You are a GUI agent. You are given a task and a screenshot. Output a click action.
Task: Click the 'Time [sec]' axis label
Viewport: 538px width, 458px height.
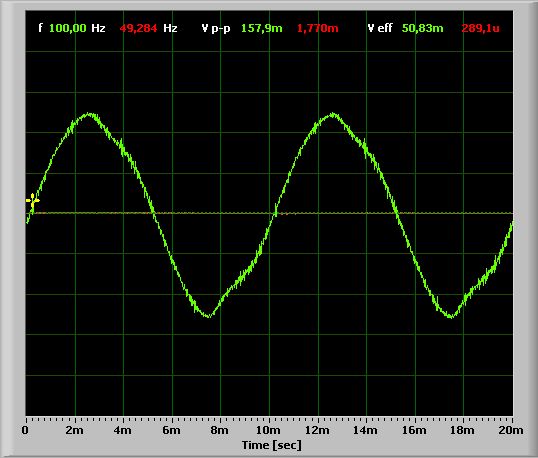272,445
